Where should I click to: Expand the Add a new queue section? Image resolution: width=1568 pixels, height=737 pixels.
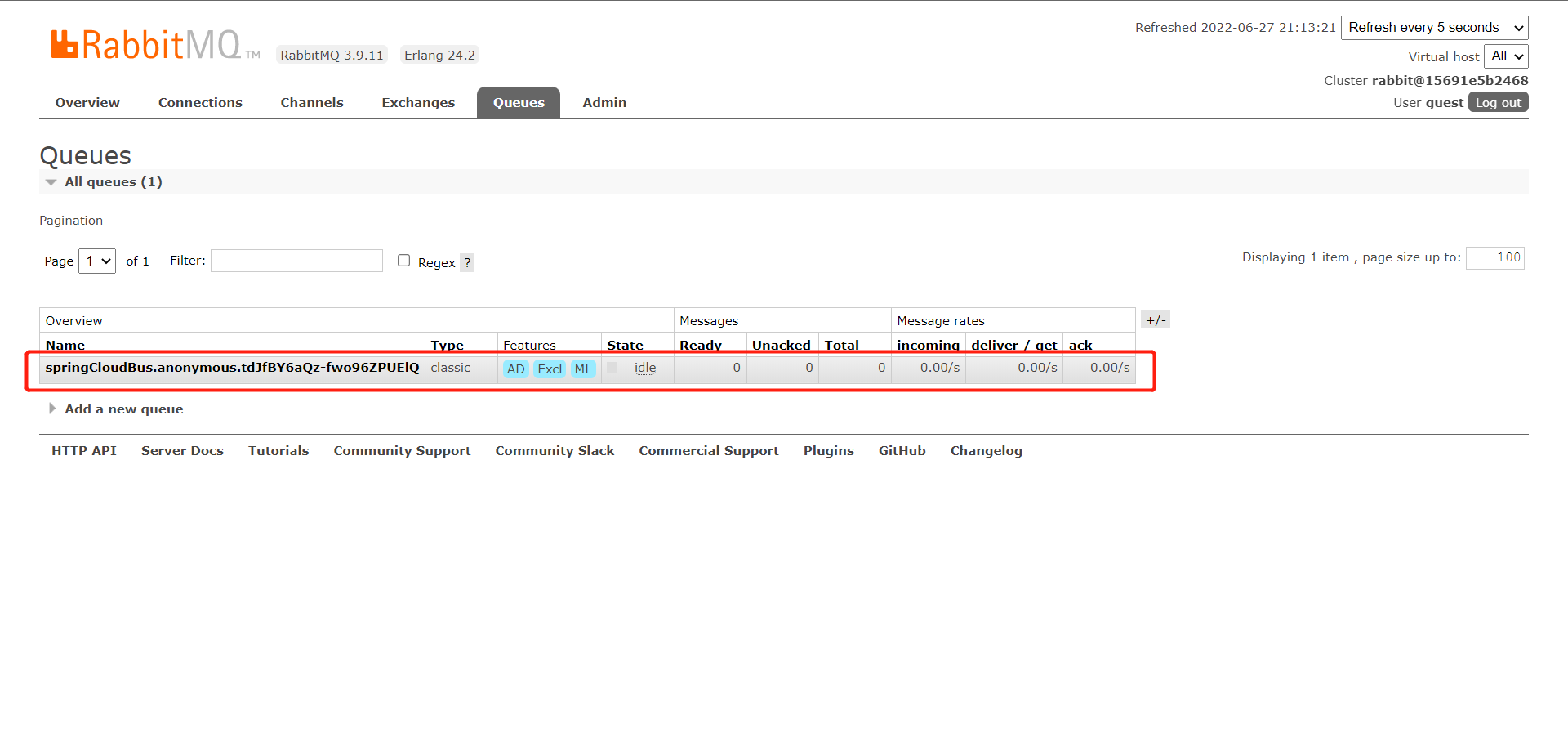coord(123,409)
